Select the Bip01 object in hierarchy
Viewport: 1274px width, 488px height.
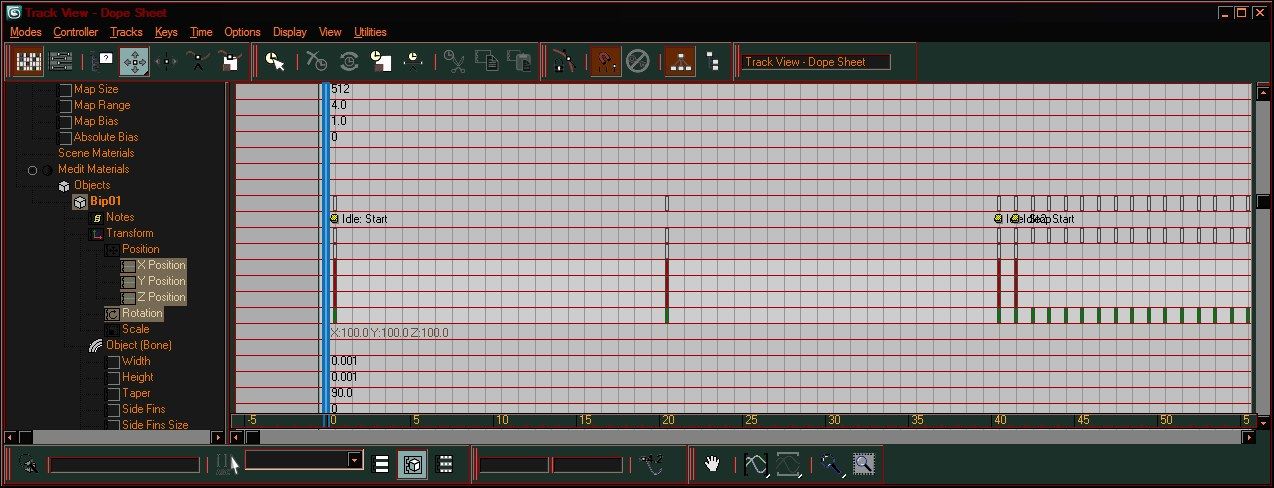(104, 201)
